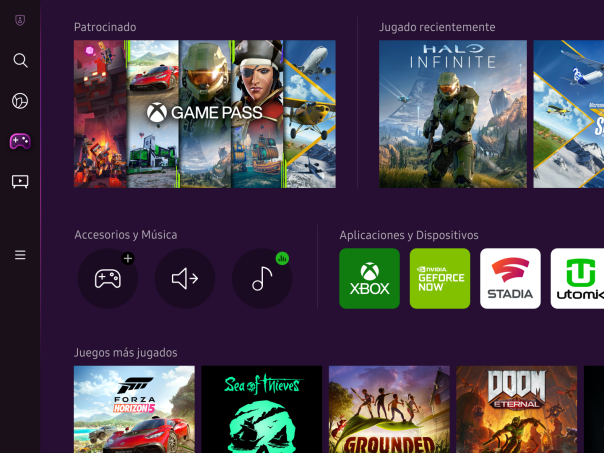Select the Forza Horizon 5 game
Screen dimensions: 604x453
coord(134,409)
